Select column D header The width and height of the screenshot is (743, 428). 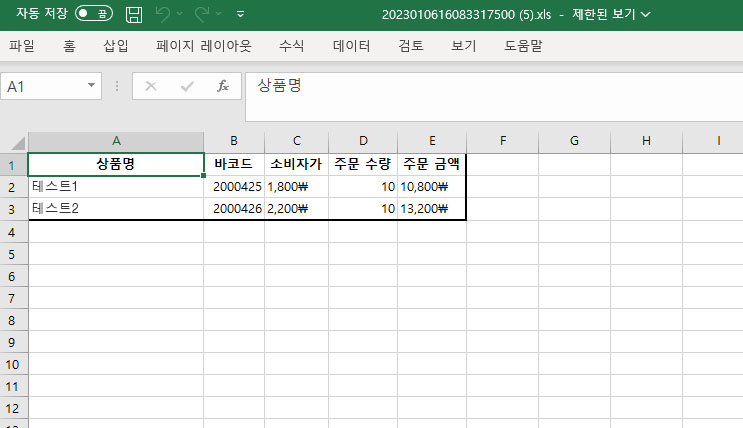363,141
